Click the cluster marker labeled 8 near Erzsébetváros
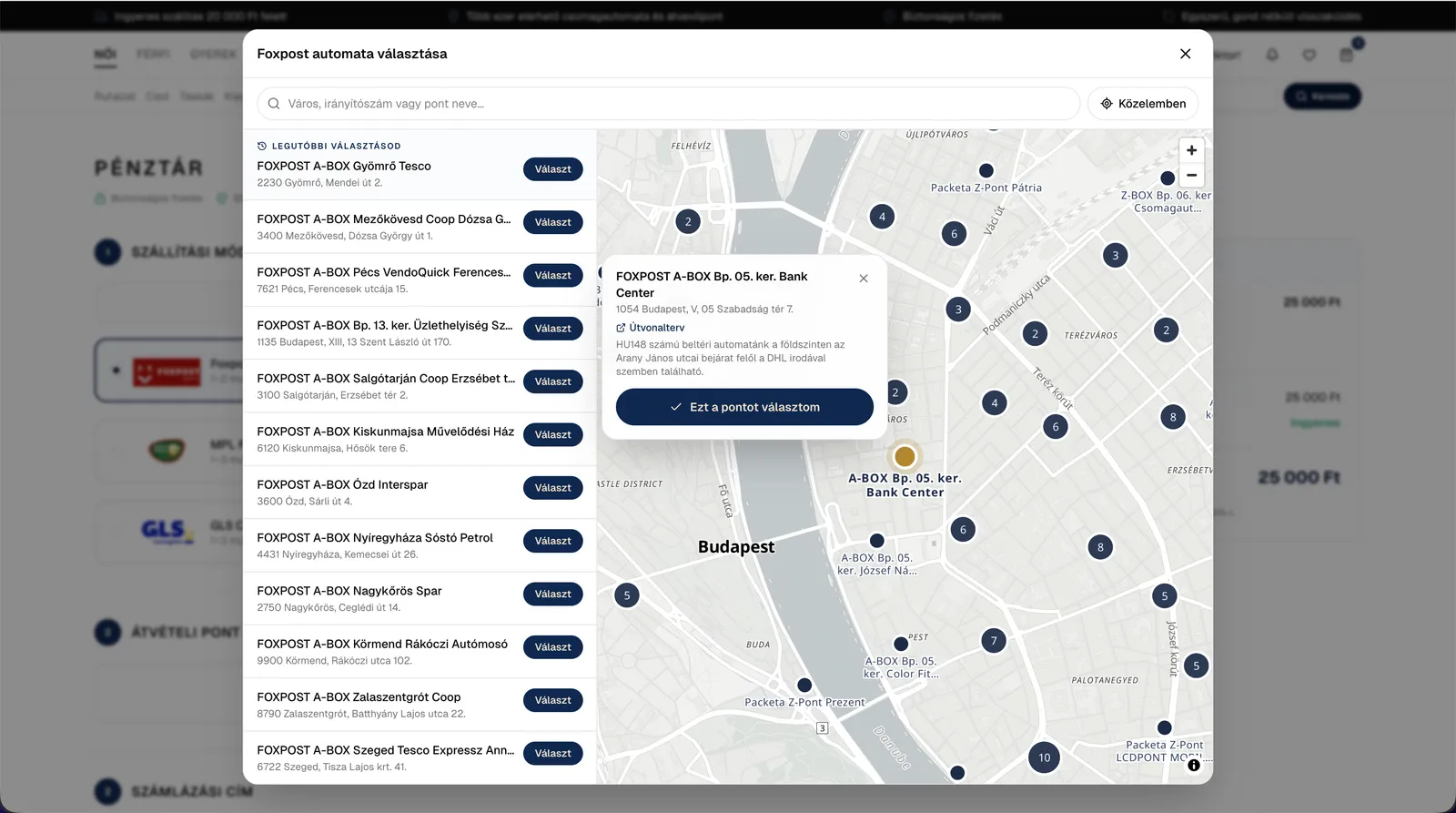 1173,417
